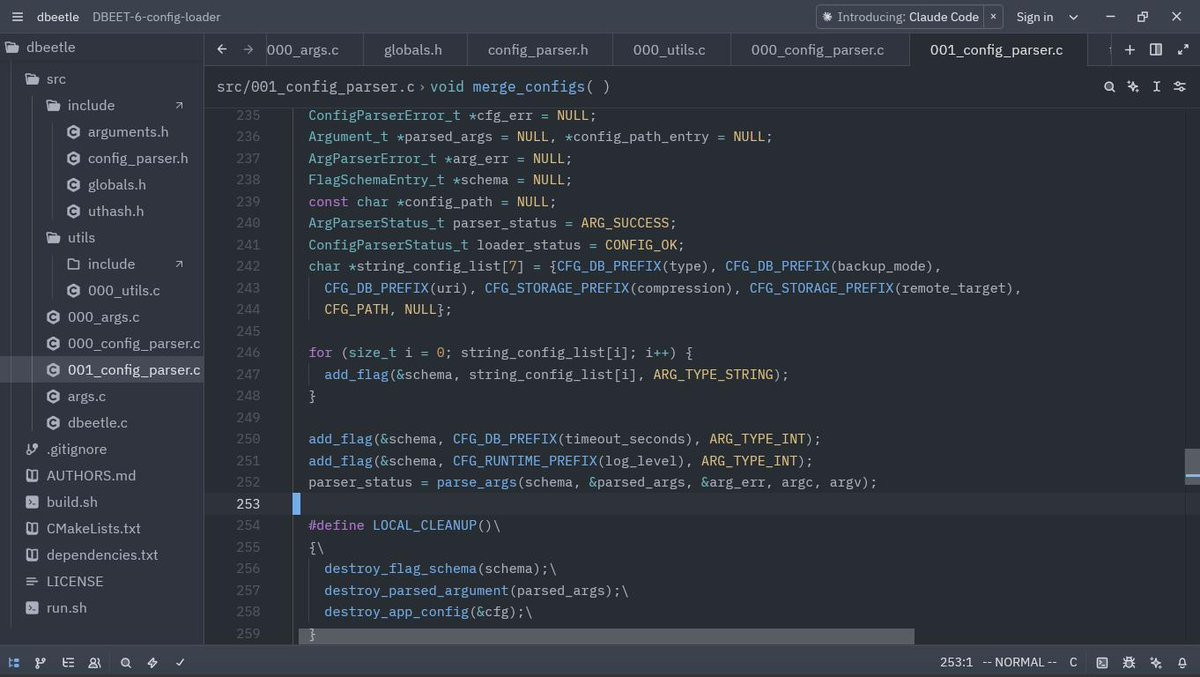Open editor controls sliders icon
The image size is (1200, 677).
point(1181,87)
